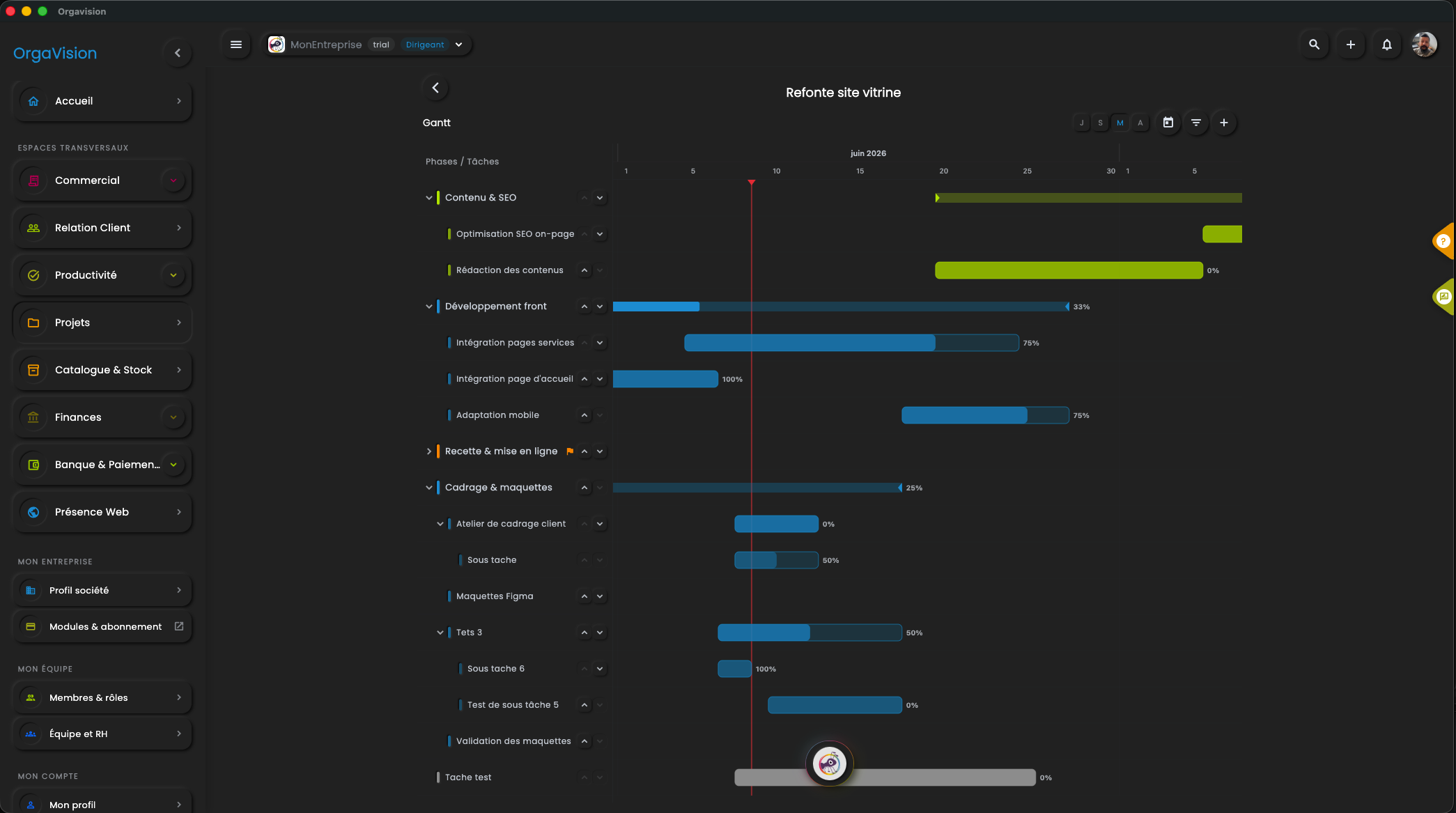
Task: Expand the Recette & mise en ligne phase
Action: click(429, 451)
